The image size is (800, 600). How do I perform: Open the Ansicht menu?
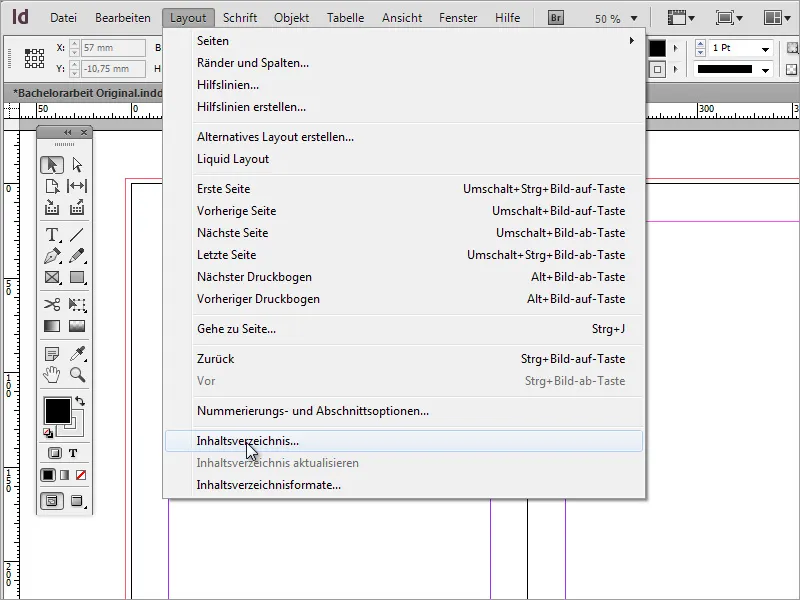[402, 18]
